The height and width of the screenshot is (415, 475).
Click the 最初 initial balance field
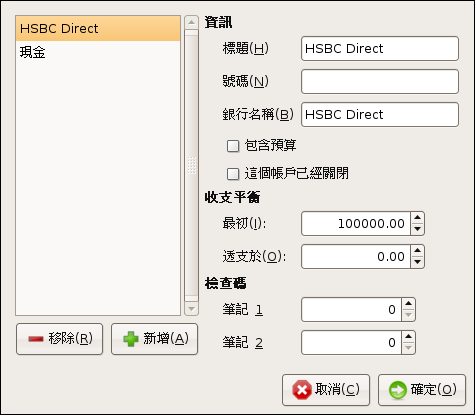tap(356, 223)
